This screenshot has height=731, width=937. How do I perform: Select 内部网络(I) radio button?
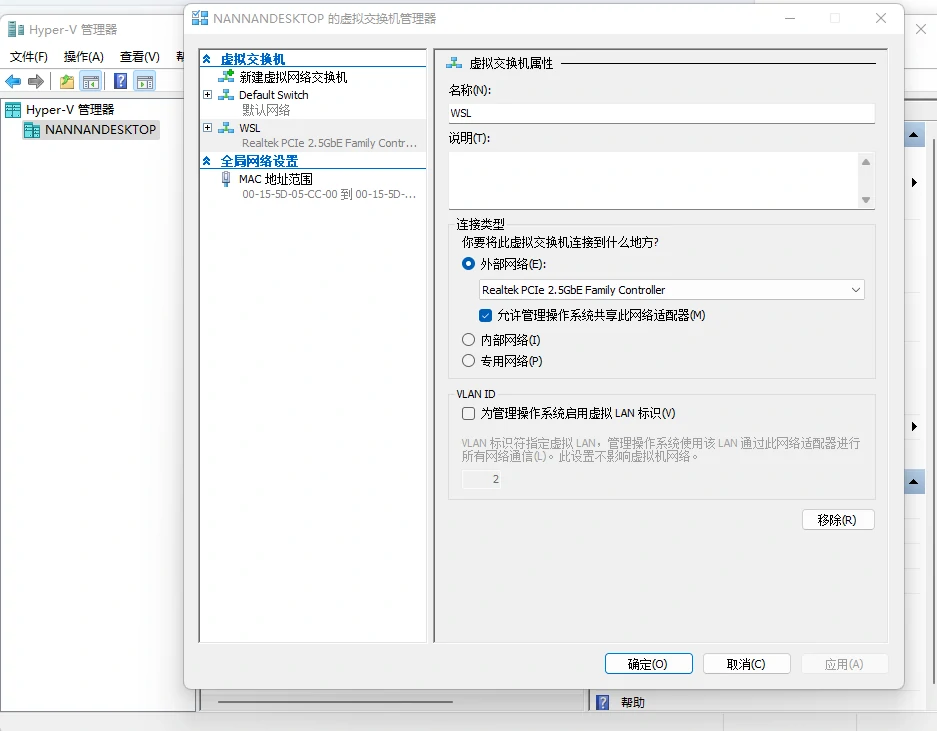click(x=468, y=339)
